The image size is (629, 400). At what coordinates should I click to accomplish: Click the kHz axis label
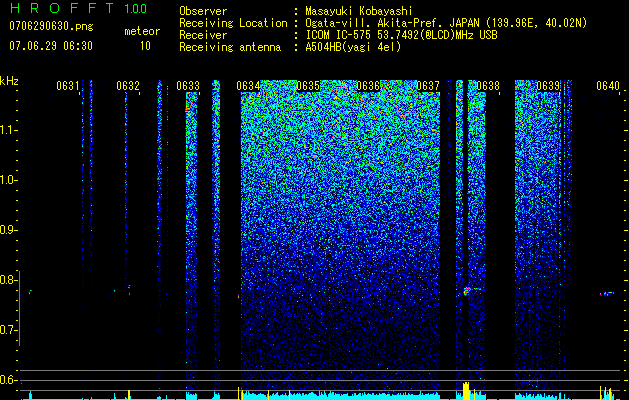tap(9, 81)
